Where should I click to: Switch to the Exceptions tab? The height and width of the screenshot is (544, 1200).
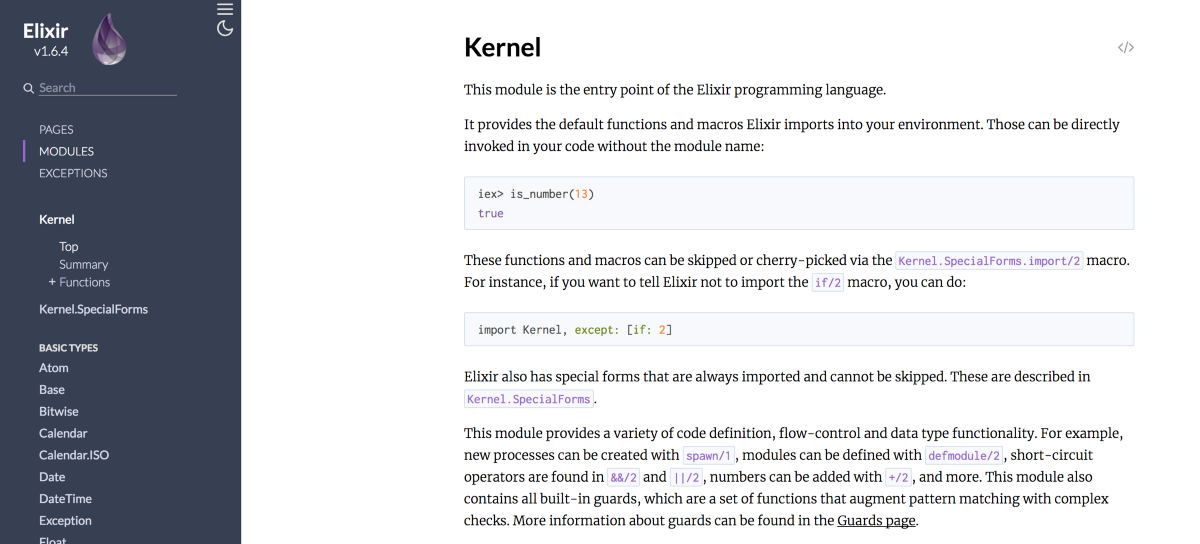(x=73, y=173)
